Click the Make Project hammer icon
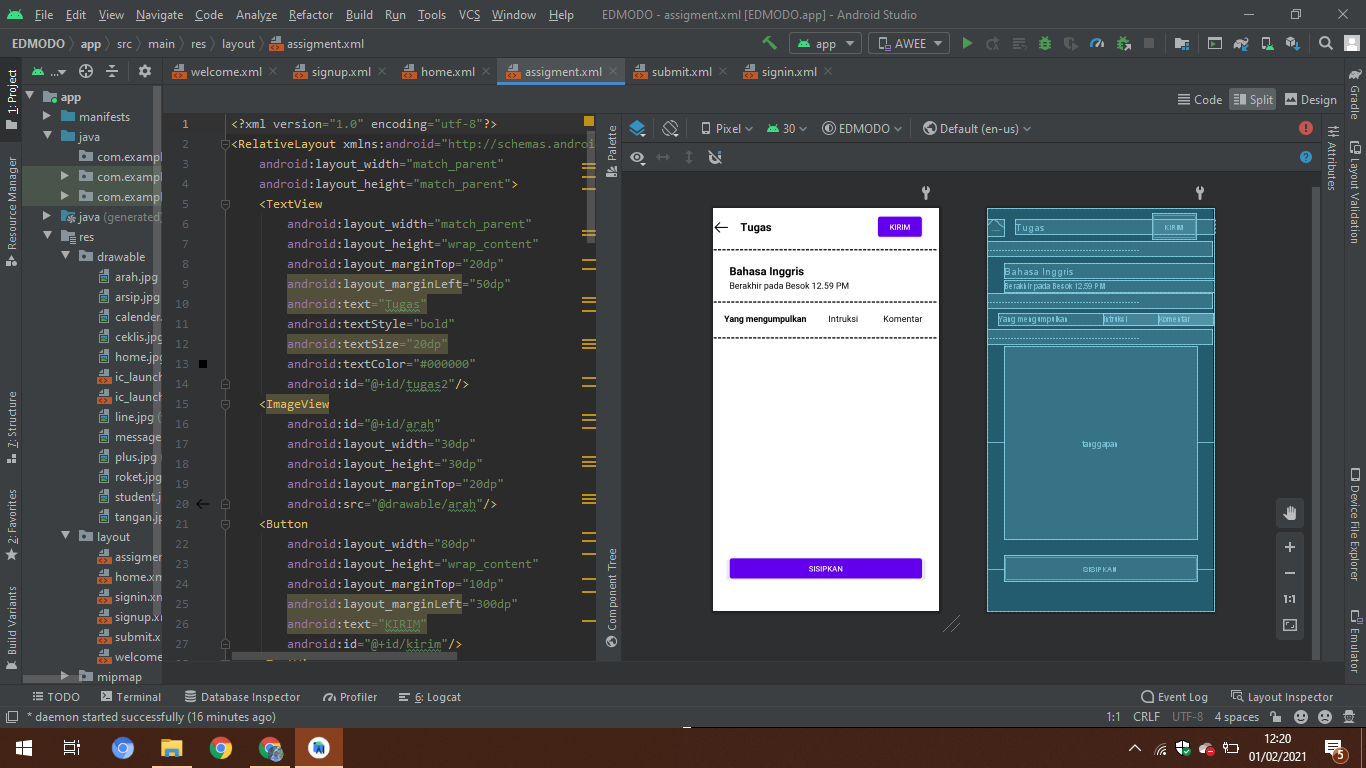The height and width of the screenshot is (768, 1366). pyautogui.click(x=769, y=43)
